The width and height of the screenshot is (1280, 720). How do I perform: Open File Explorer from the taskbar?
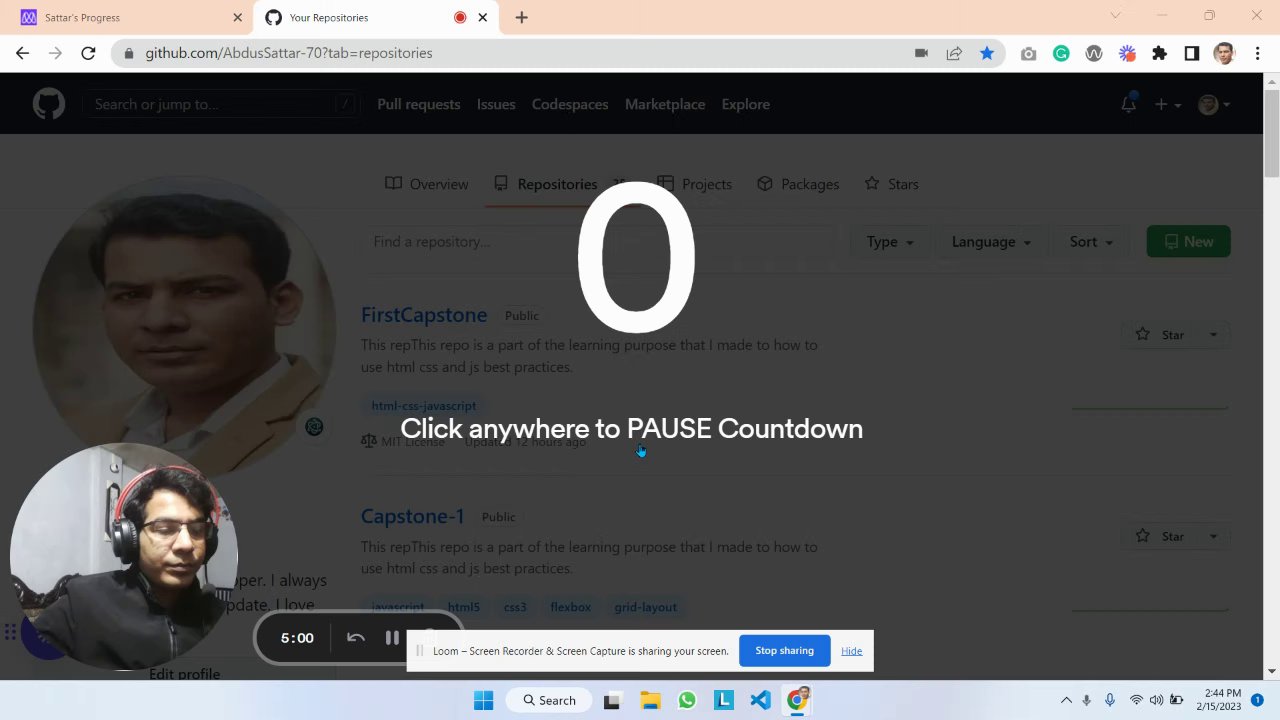[x=650, y=700]
